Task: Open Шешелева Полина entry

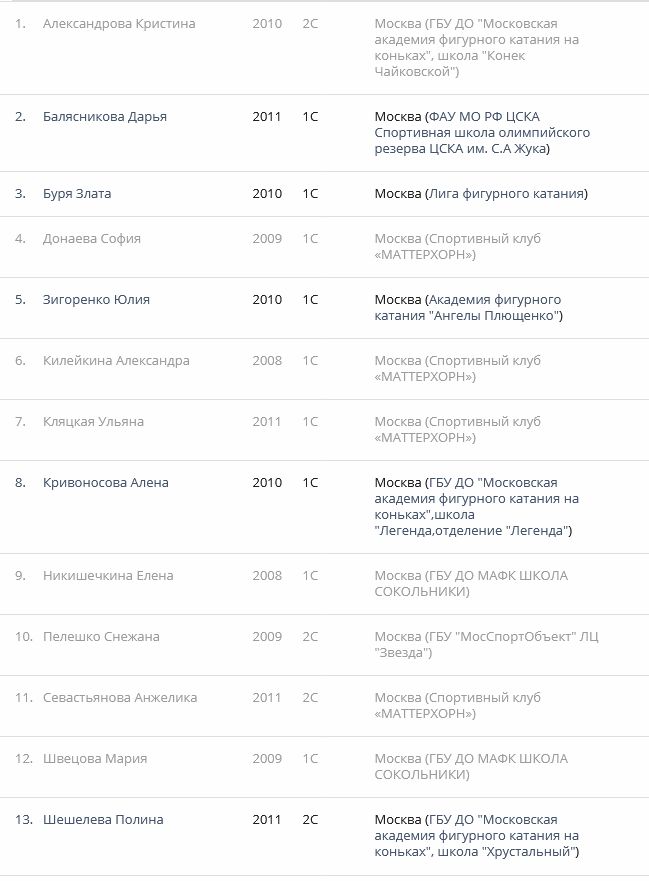Action: pyautogui.click(x=103, y=820)
